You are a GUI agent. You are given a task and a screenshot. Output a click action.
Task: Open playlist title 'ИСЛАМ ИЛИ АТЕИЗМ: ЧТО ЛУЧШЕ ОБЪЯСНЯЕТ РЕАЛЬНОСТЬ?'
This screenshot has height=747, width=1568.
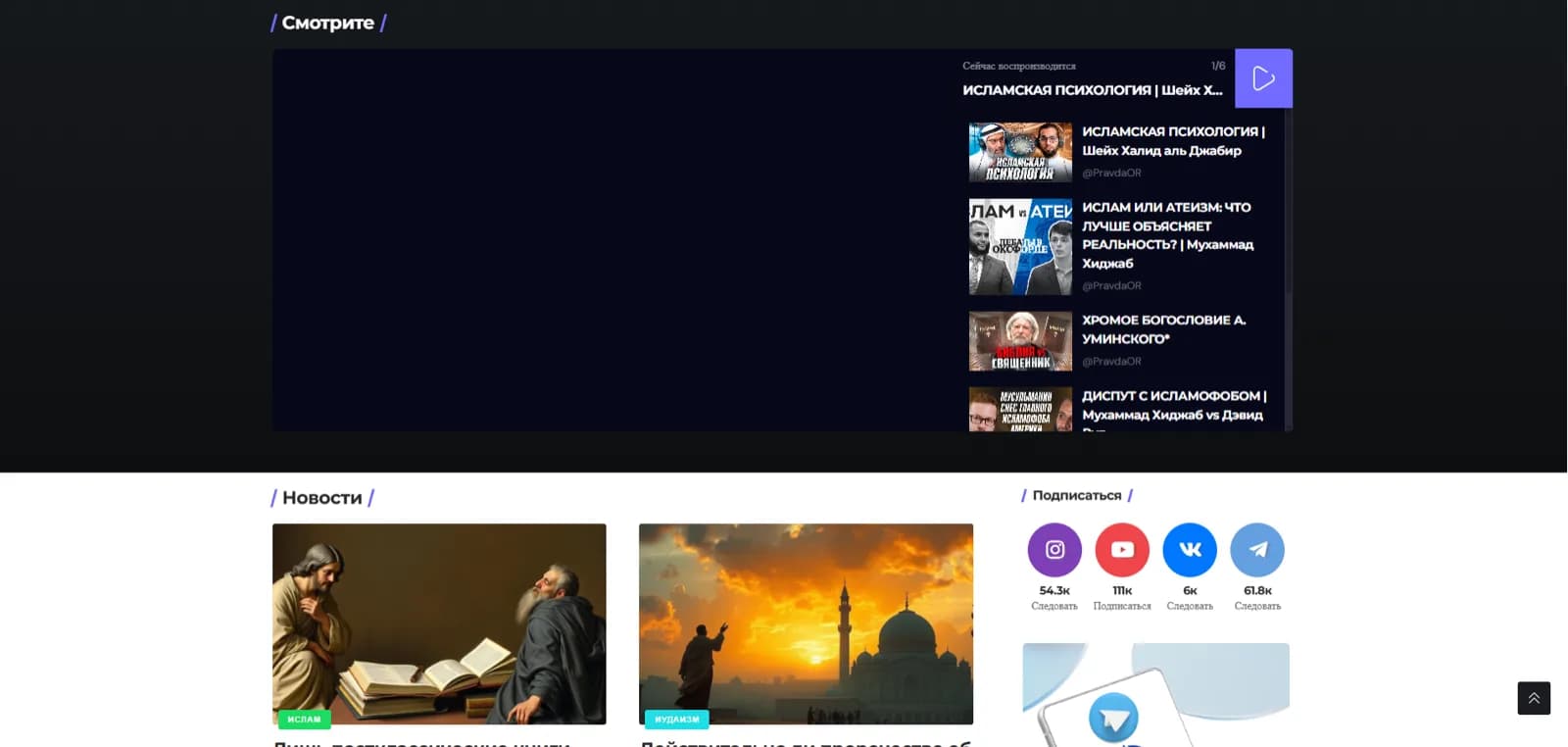pyautogui.click(x=1167, y=235)
